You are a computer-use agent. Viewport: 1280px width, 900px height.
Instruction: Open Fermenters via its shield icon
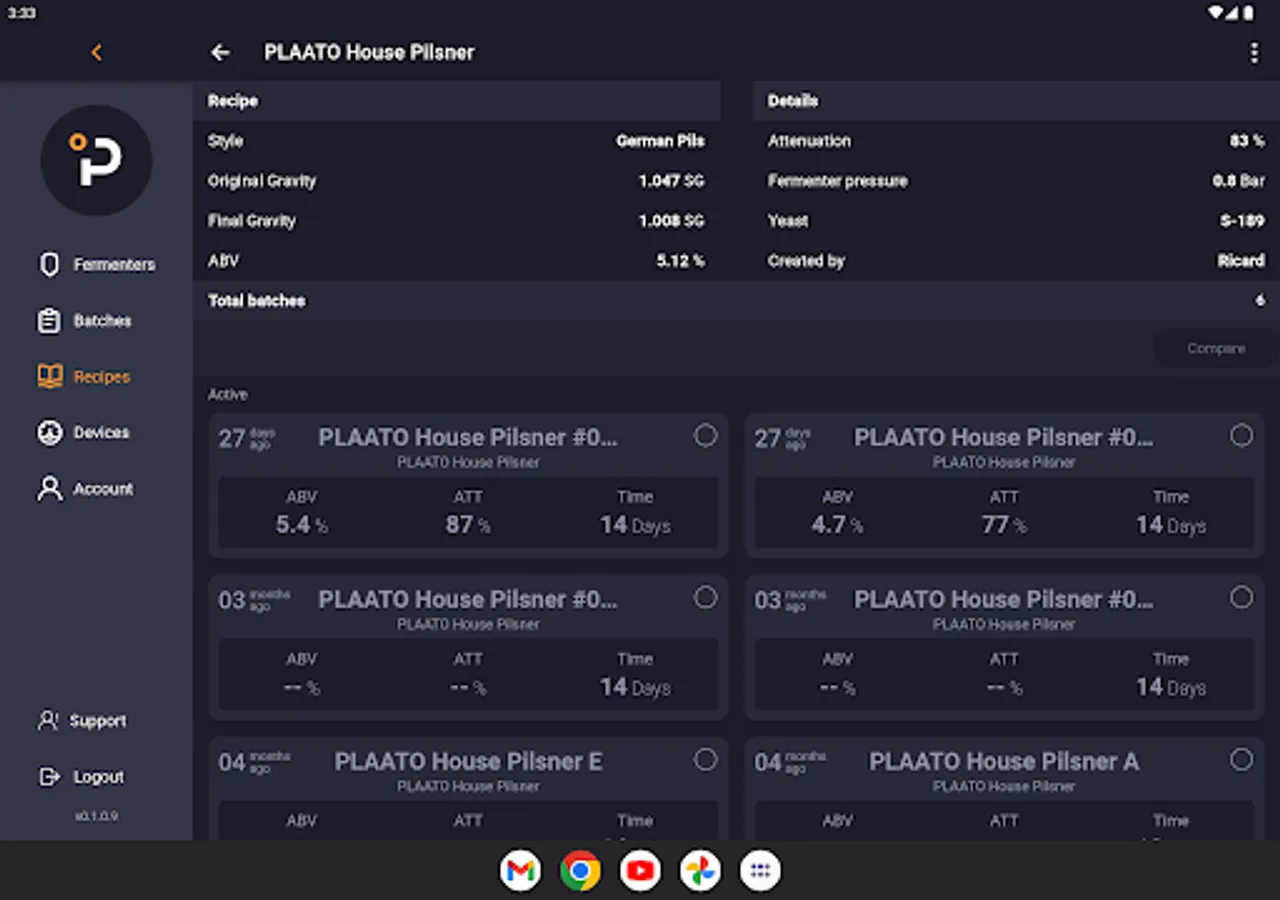coord(49,264)
